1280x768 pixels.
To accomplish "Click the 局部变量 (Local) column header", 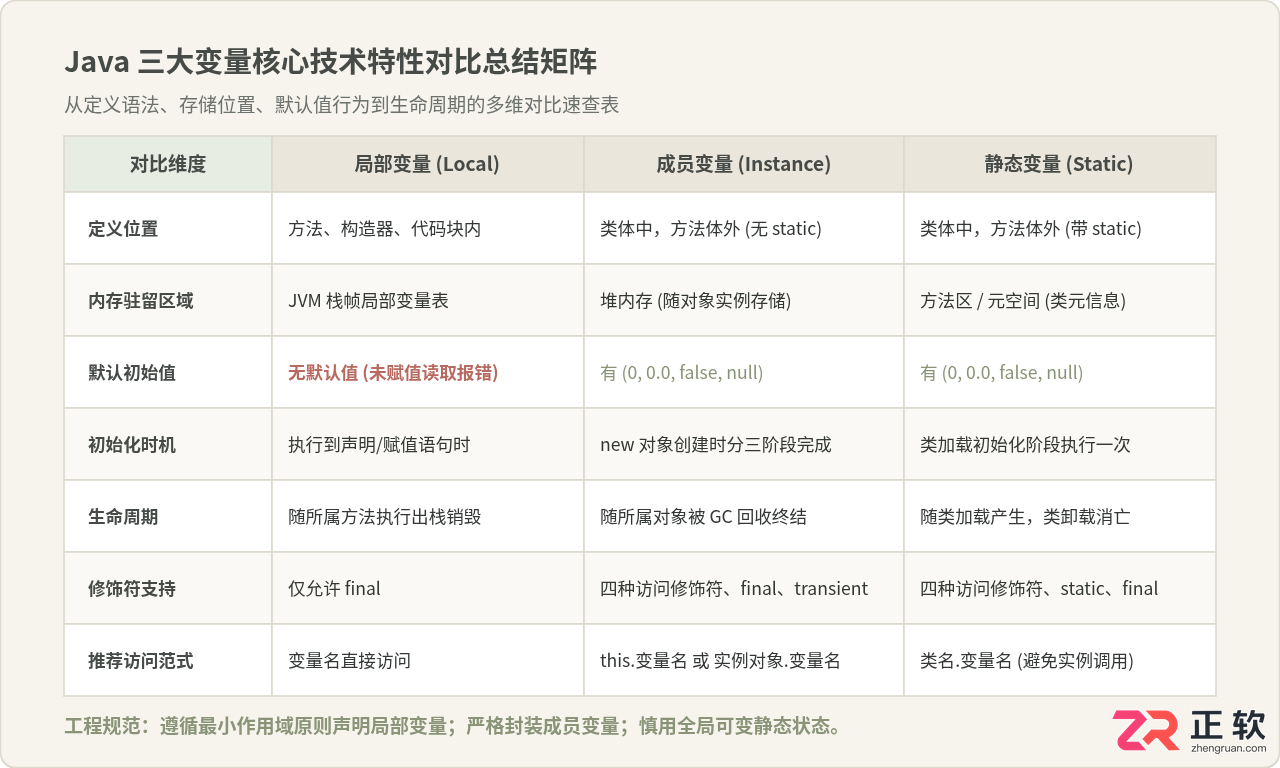I will (x=427, y=164).
